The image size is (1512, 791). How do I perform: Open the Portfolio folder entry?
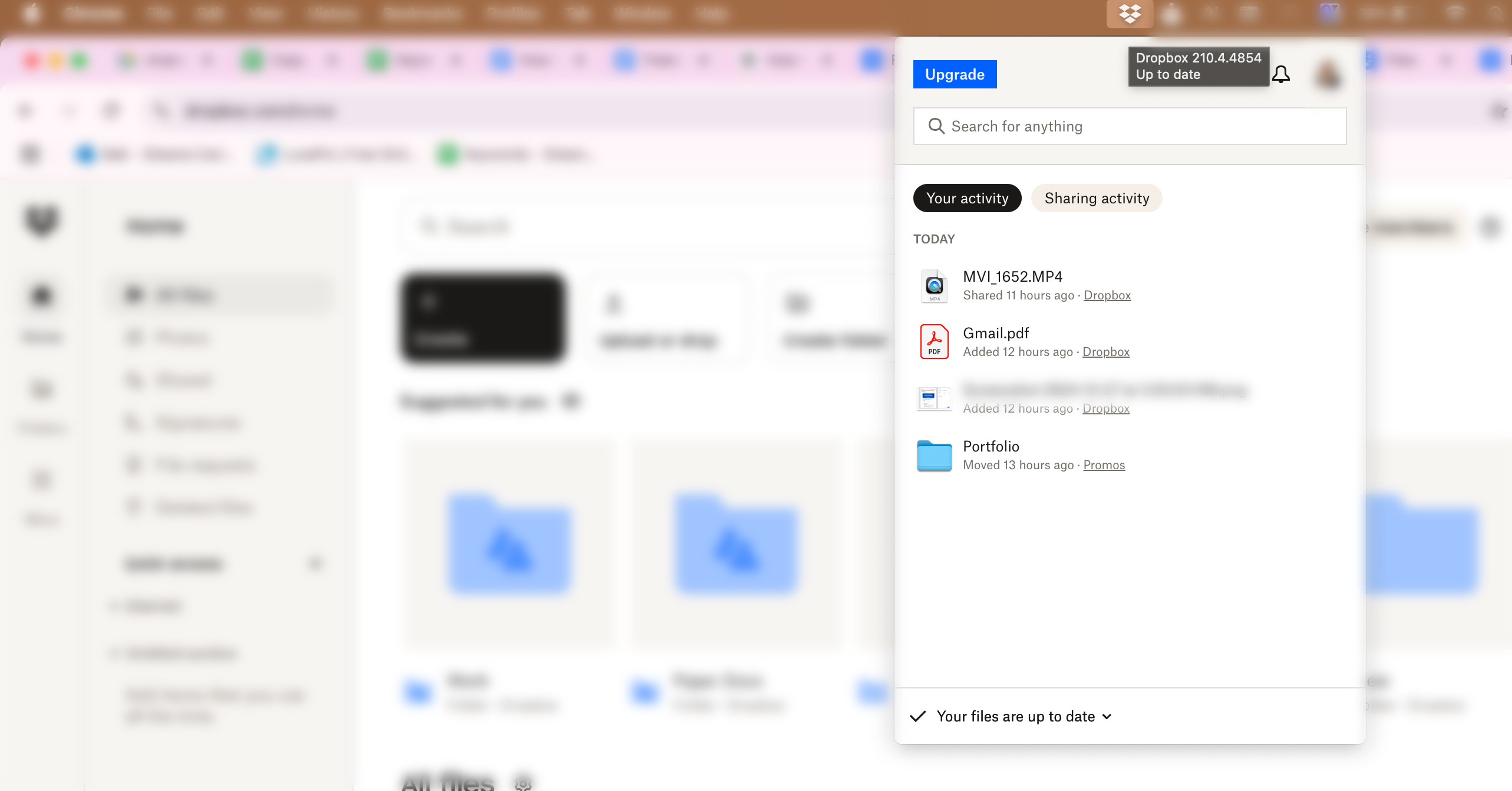point(991,446)
